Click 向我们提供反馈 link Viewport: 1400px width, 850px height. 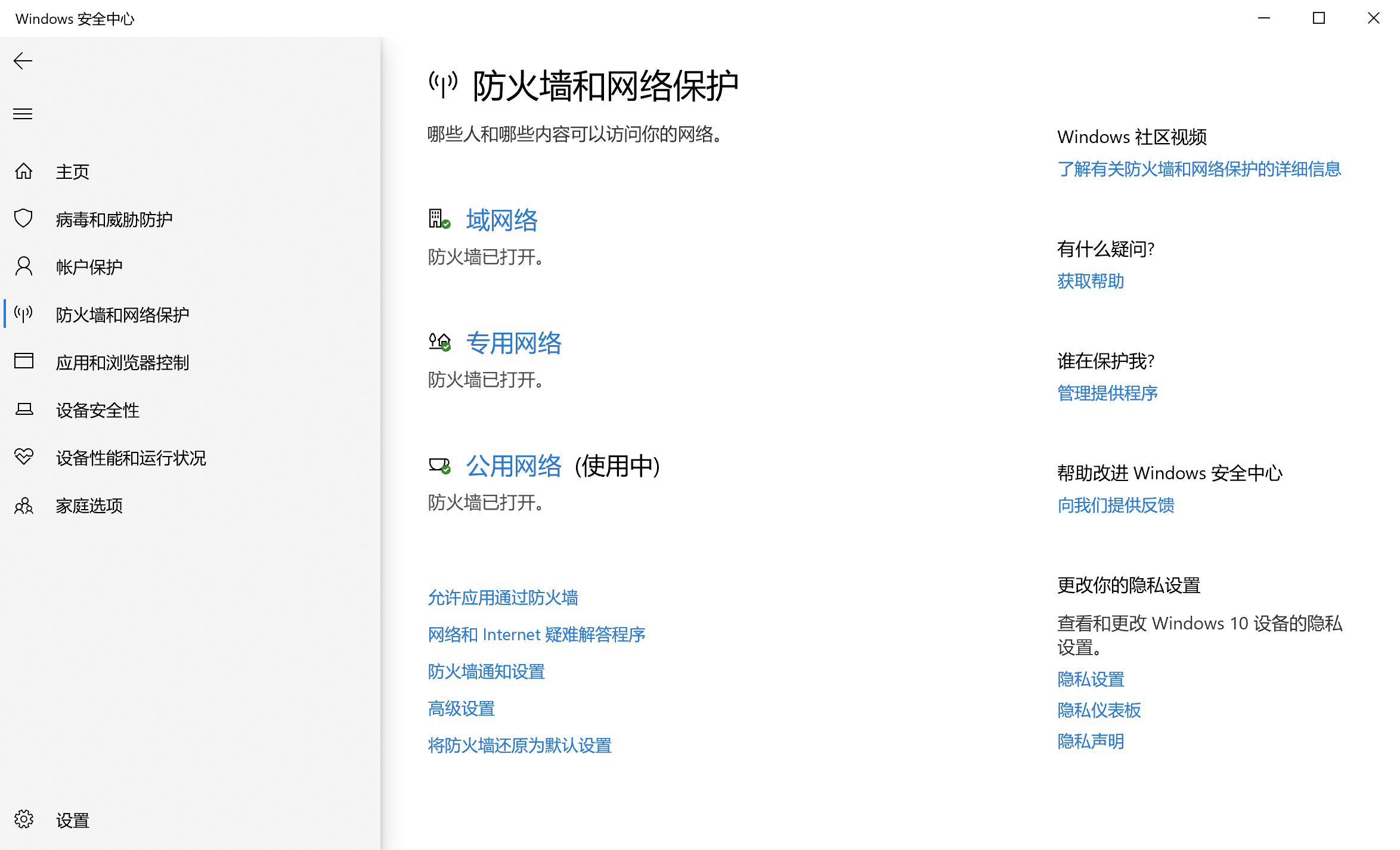[1116, 505]
